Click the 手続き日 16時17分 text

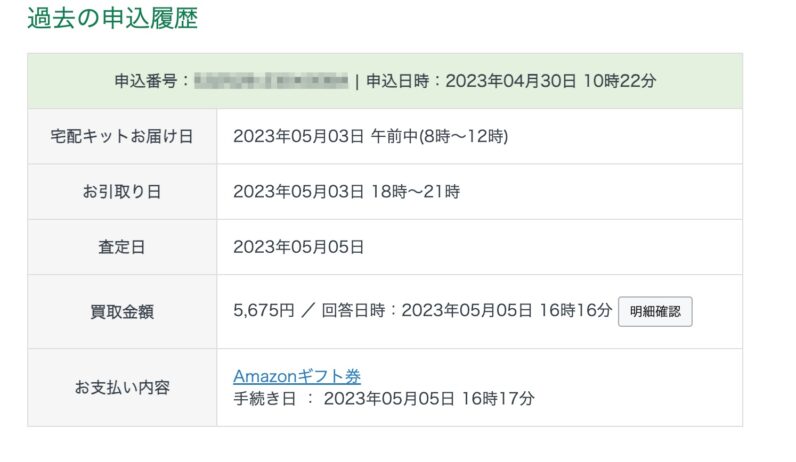point(384,399)
